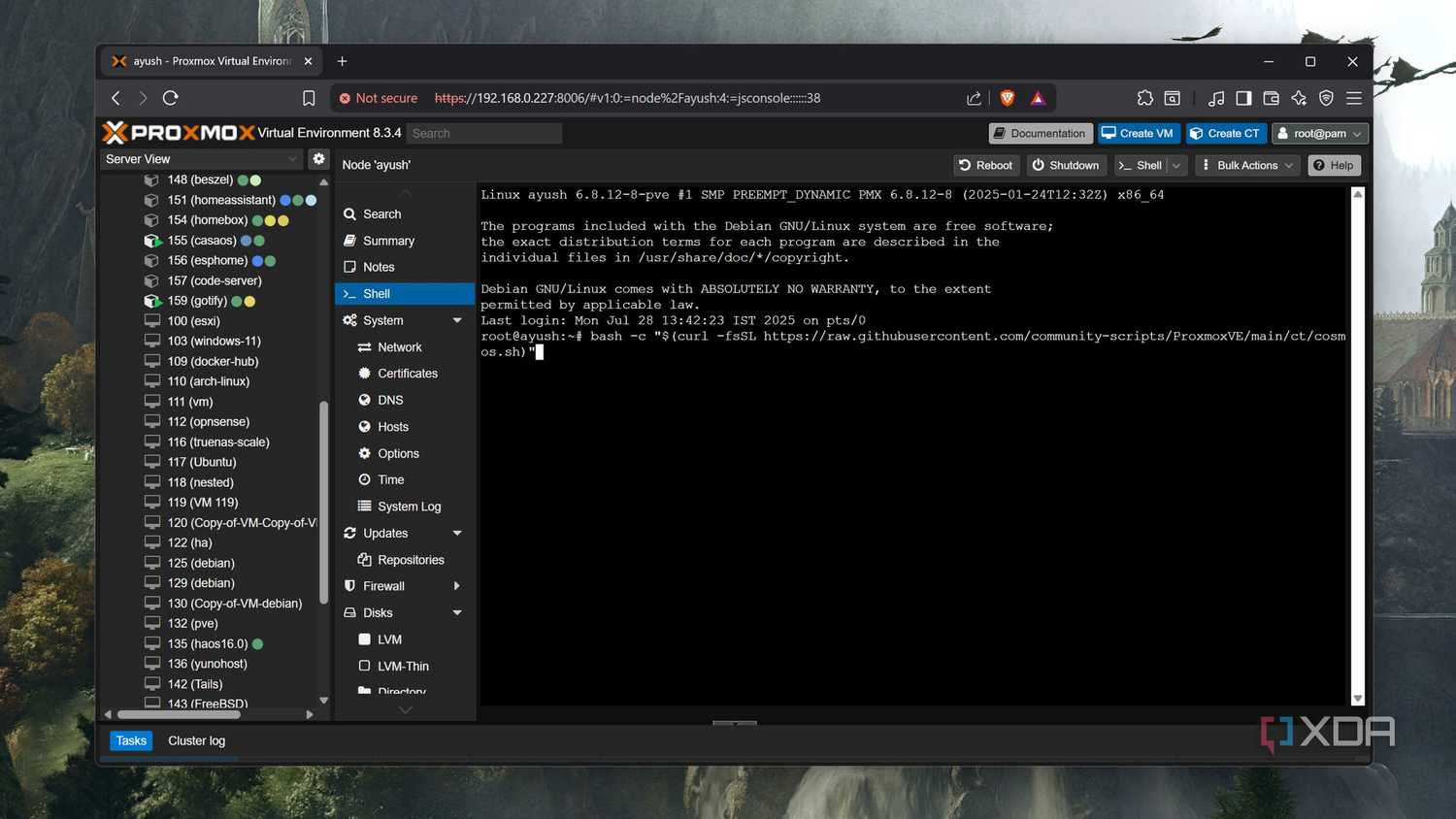Open the Shell button dropdown arrow
Screen dimensions: 1456x819
click(x=1176, y=165)
